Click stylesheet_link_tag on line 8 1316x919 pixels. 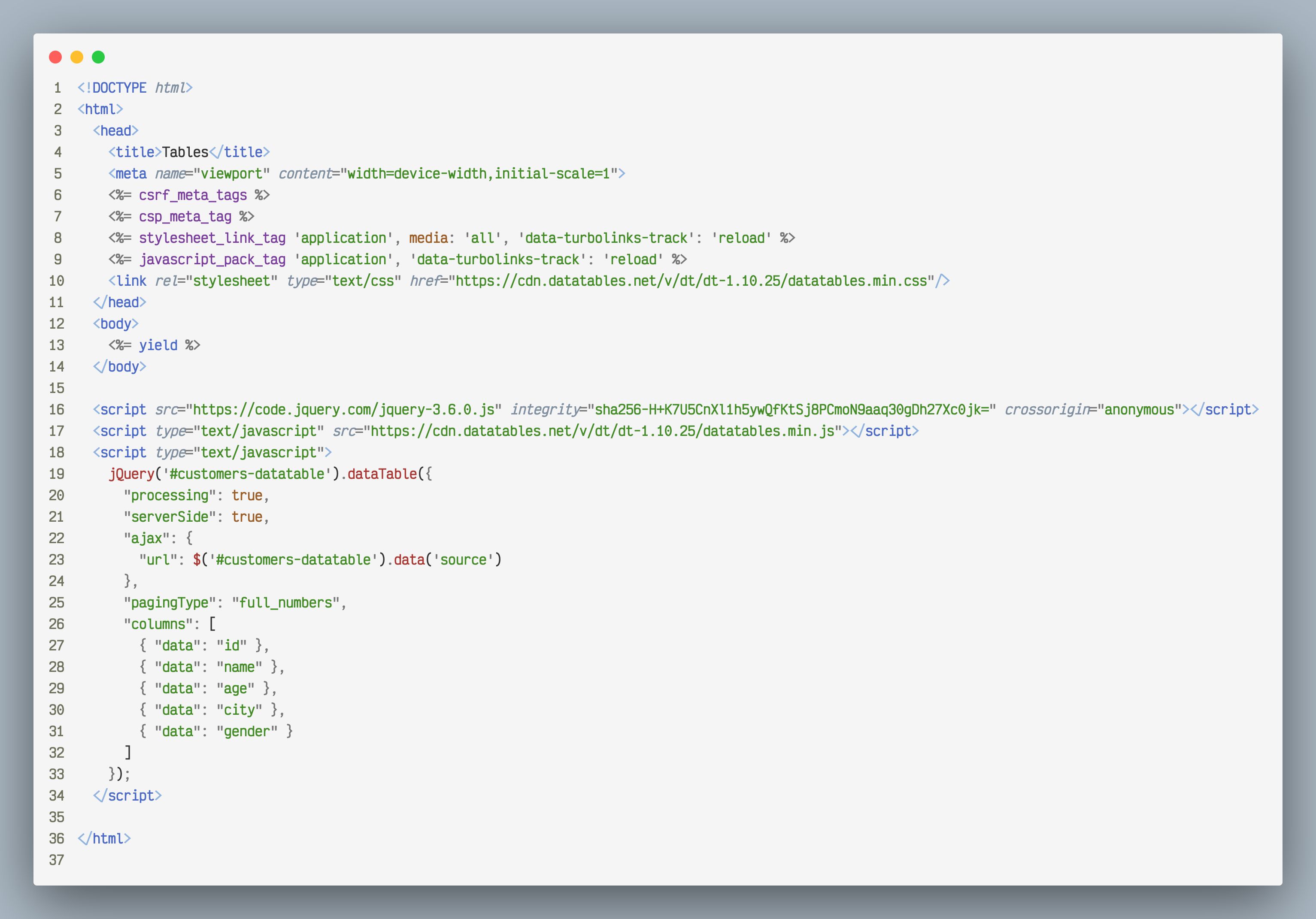[212, 239]
